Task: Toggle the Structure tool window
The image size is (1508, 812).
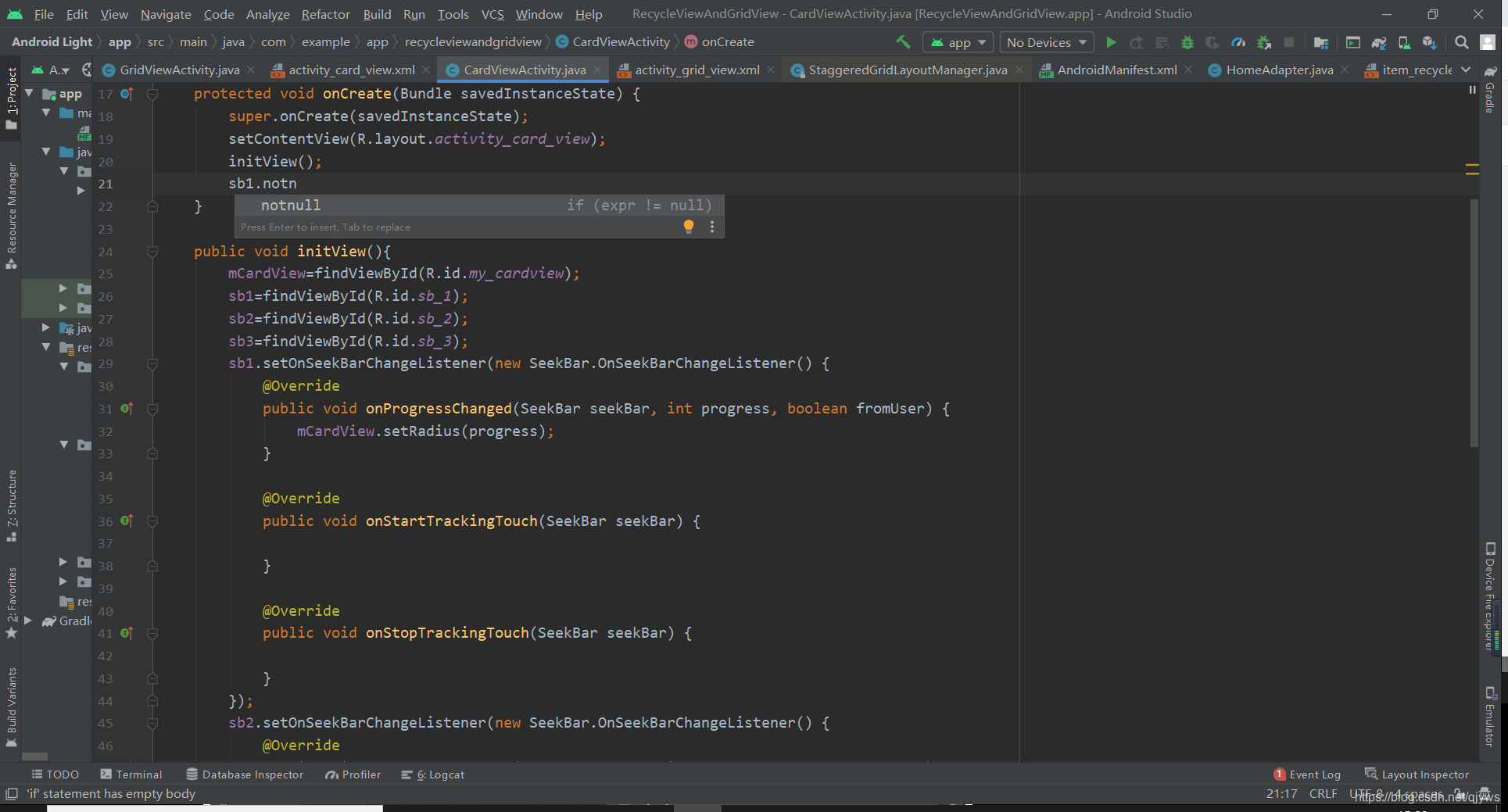Action: 12,506
